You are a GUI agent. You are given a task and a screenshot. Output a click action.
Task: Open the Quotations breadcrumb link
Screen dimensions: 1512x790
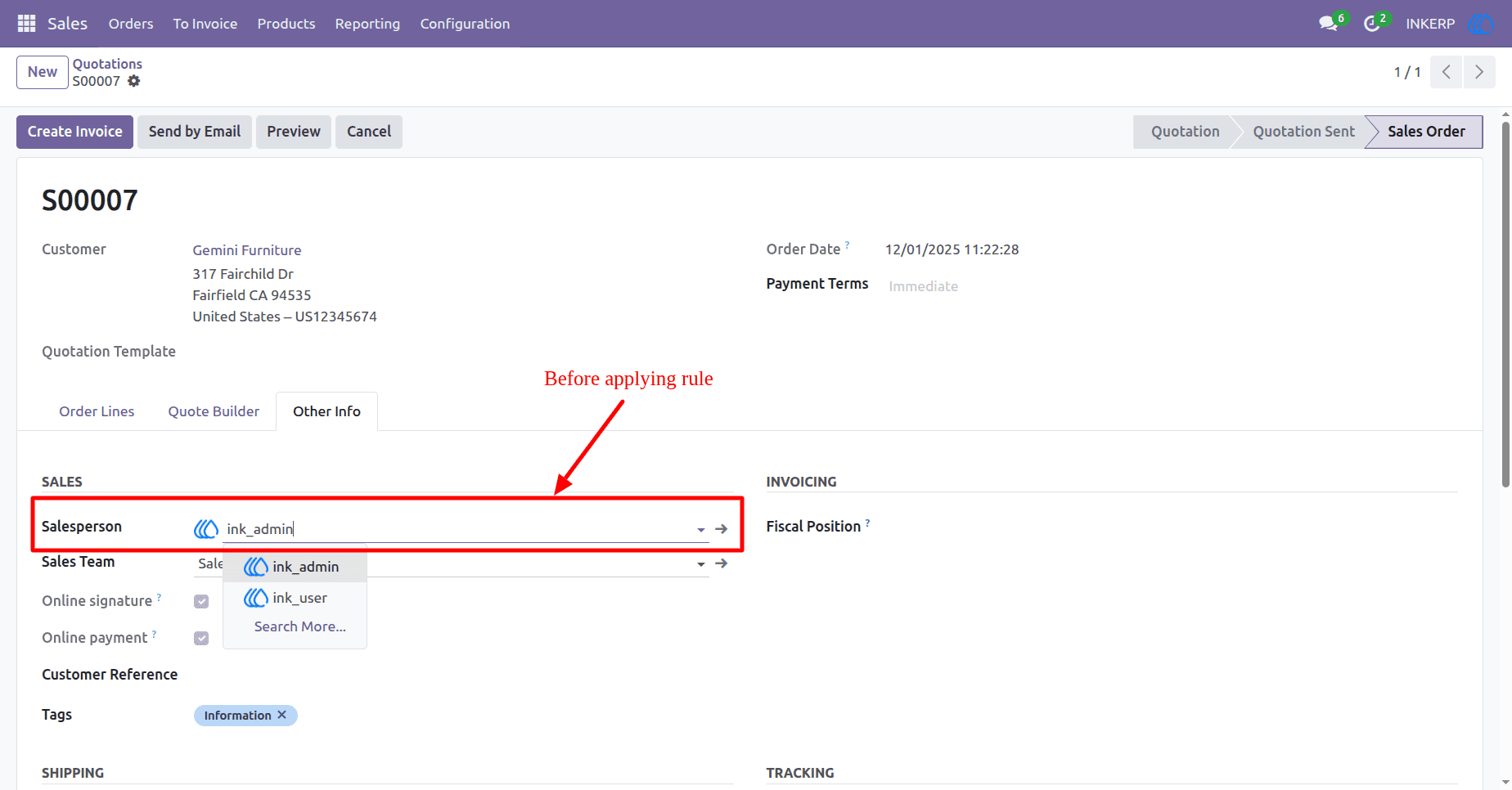[107, 64]
